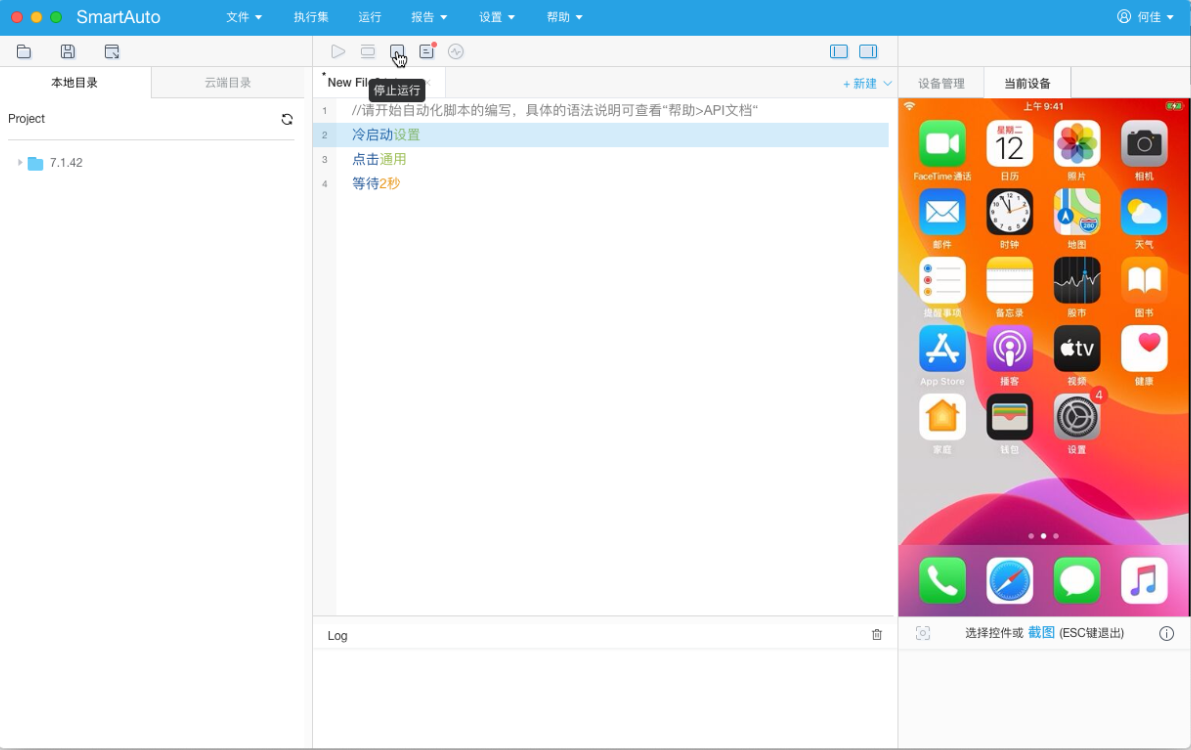Click the + 新建 button
This screenshot has width=1191, height=750.
point(860,84)
